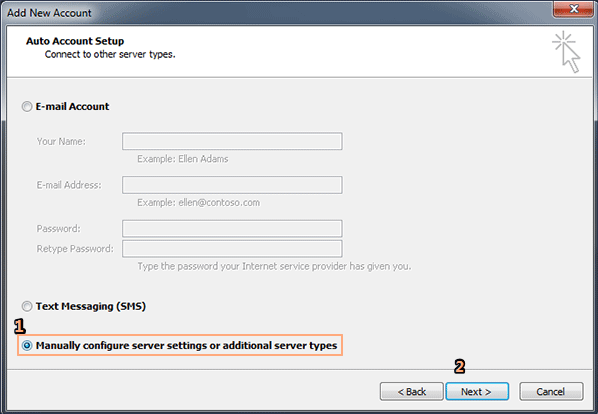This screenshot has height=414, width=598.
Task: Click the sparkle cursor wizard icon
Action: tap(567, 52)
